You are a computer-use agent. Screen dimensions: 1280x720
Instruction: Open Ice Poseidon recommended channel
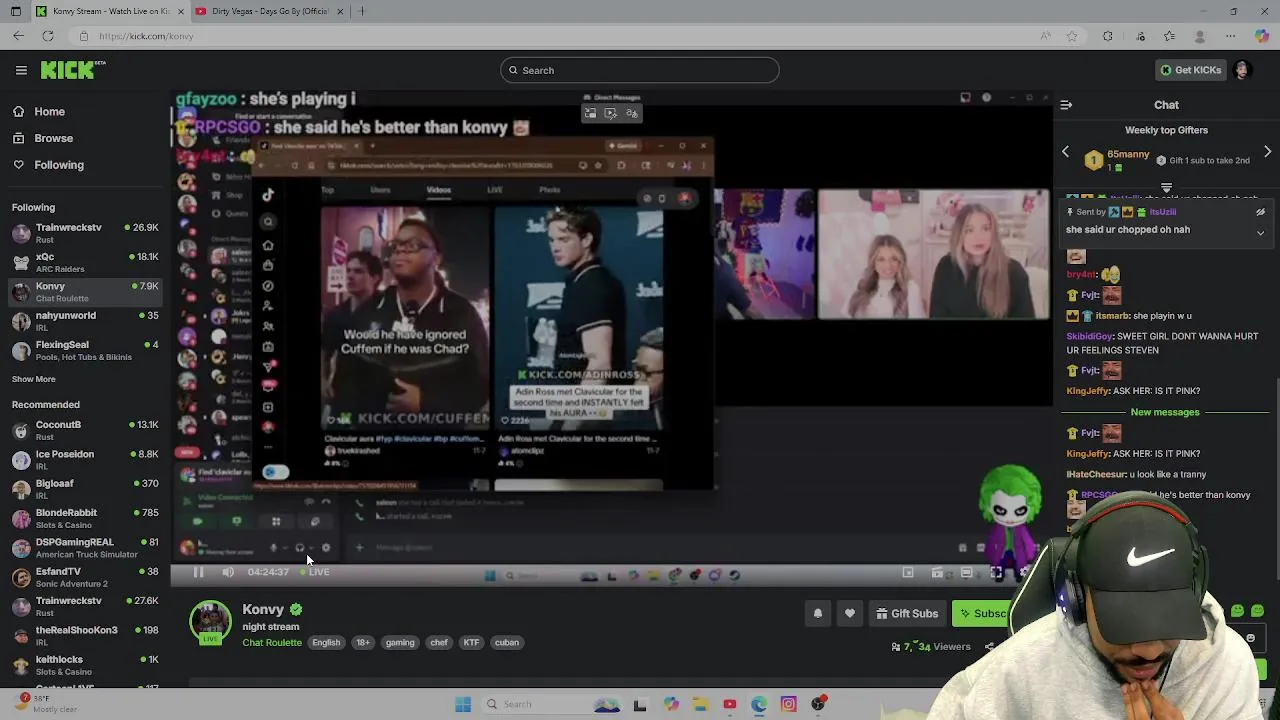tap(85, 459)
